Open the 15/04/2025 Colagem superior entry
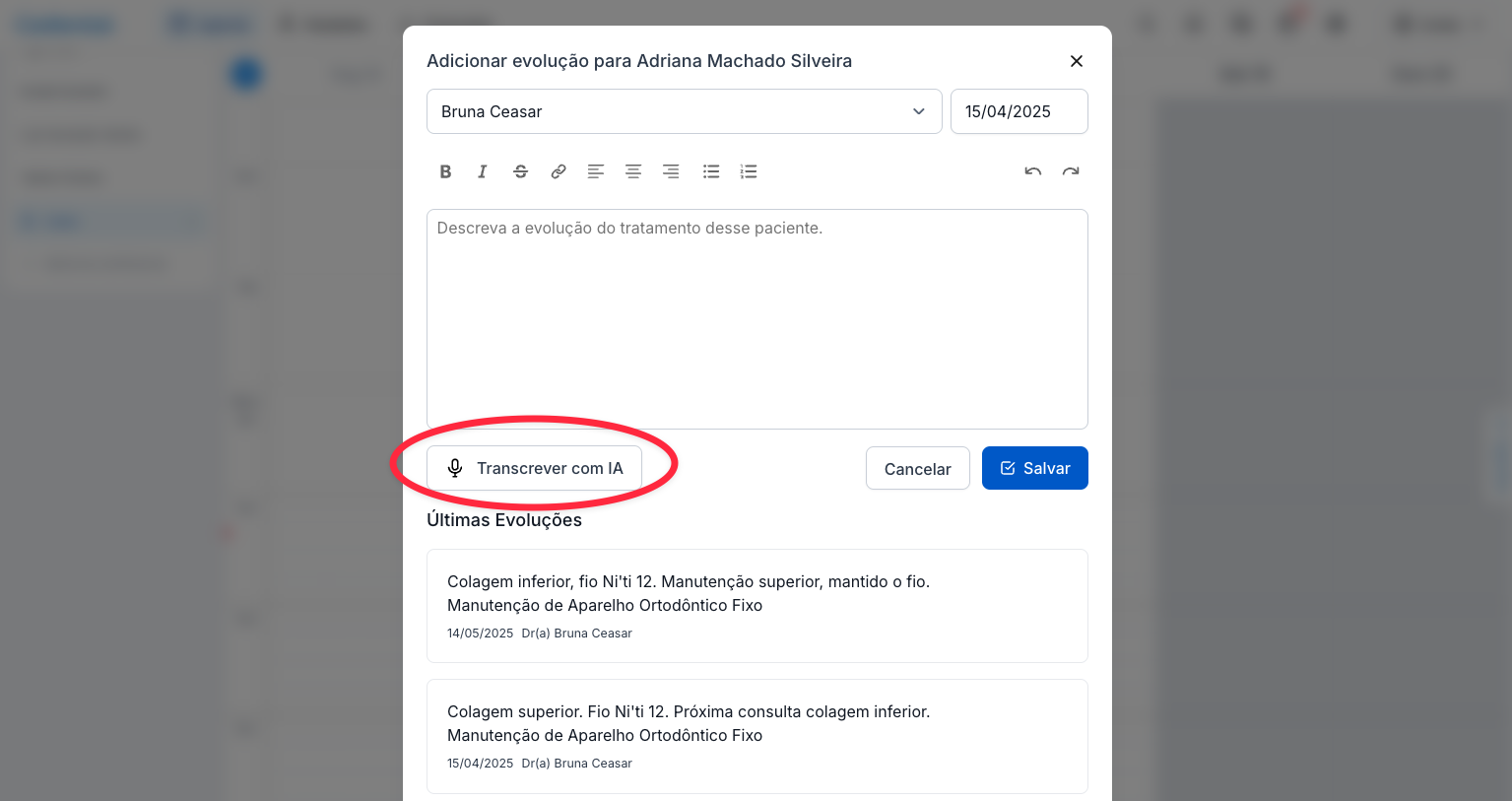Viewport: 1512px width, 801px height. tap(756, 735)
